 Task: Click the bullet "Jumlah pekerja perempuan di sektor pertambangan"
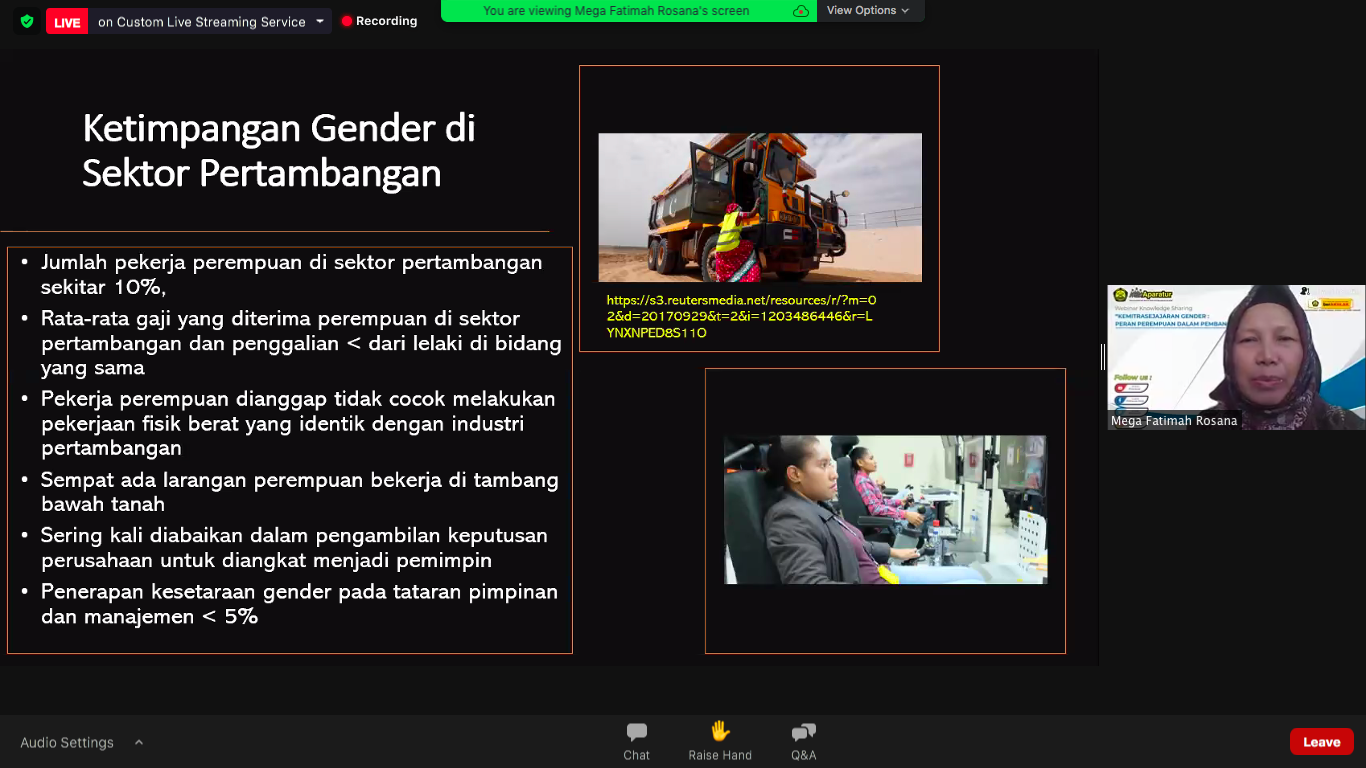click(291, 274)
